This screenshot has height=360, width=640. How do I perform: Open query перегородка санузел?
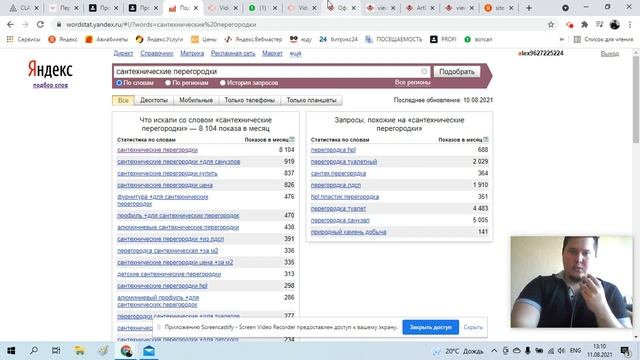(x=340, y=220)
